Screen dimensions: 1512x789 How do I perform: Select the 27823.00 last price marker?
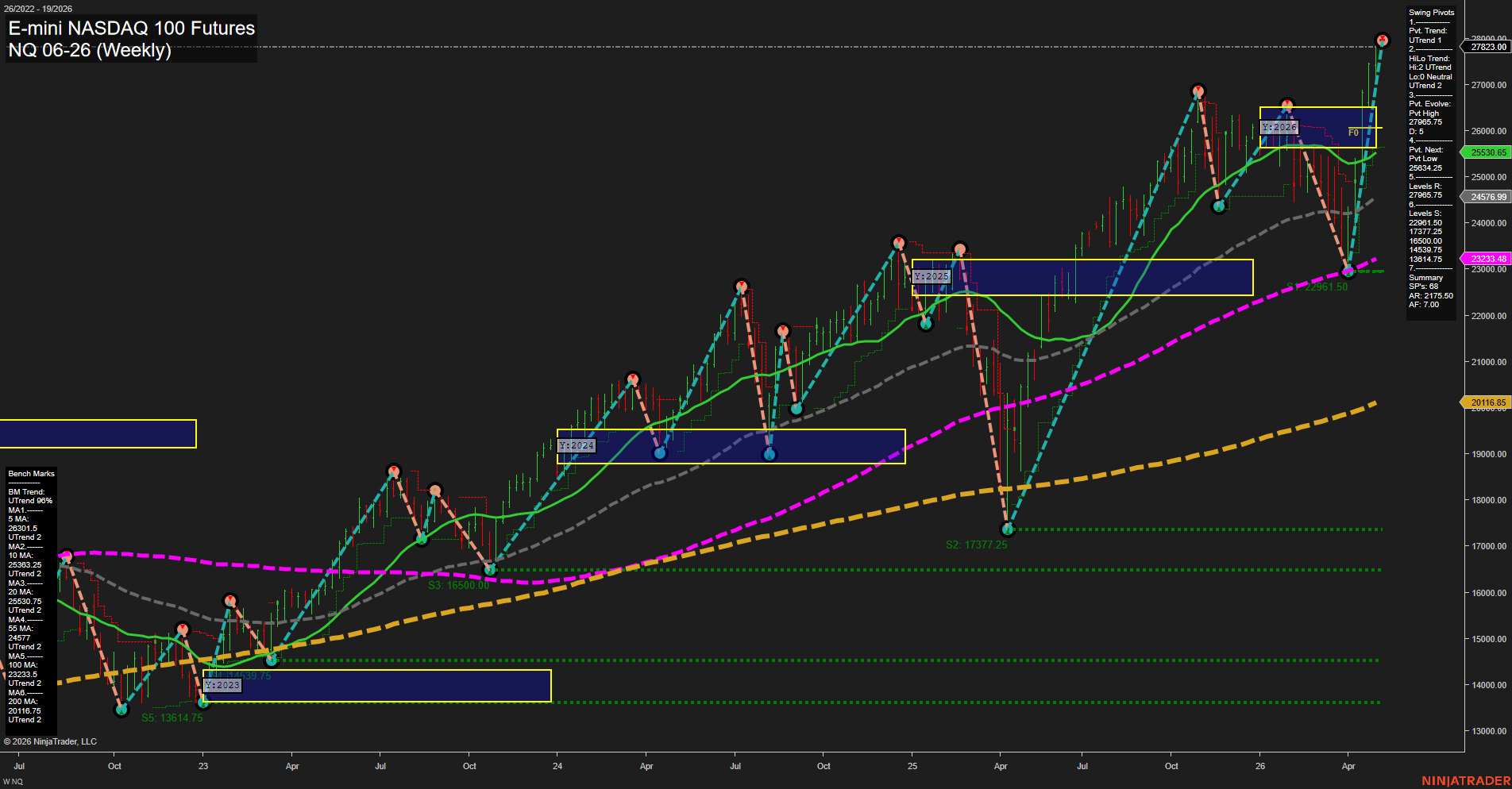click(1487, 47)
